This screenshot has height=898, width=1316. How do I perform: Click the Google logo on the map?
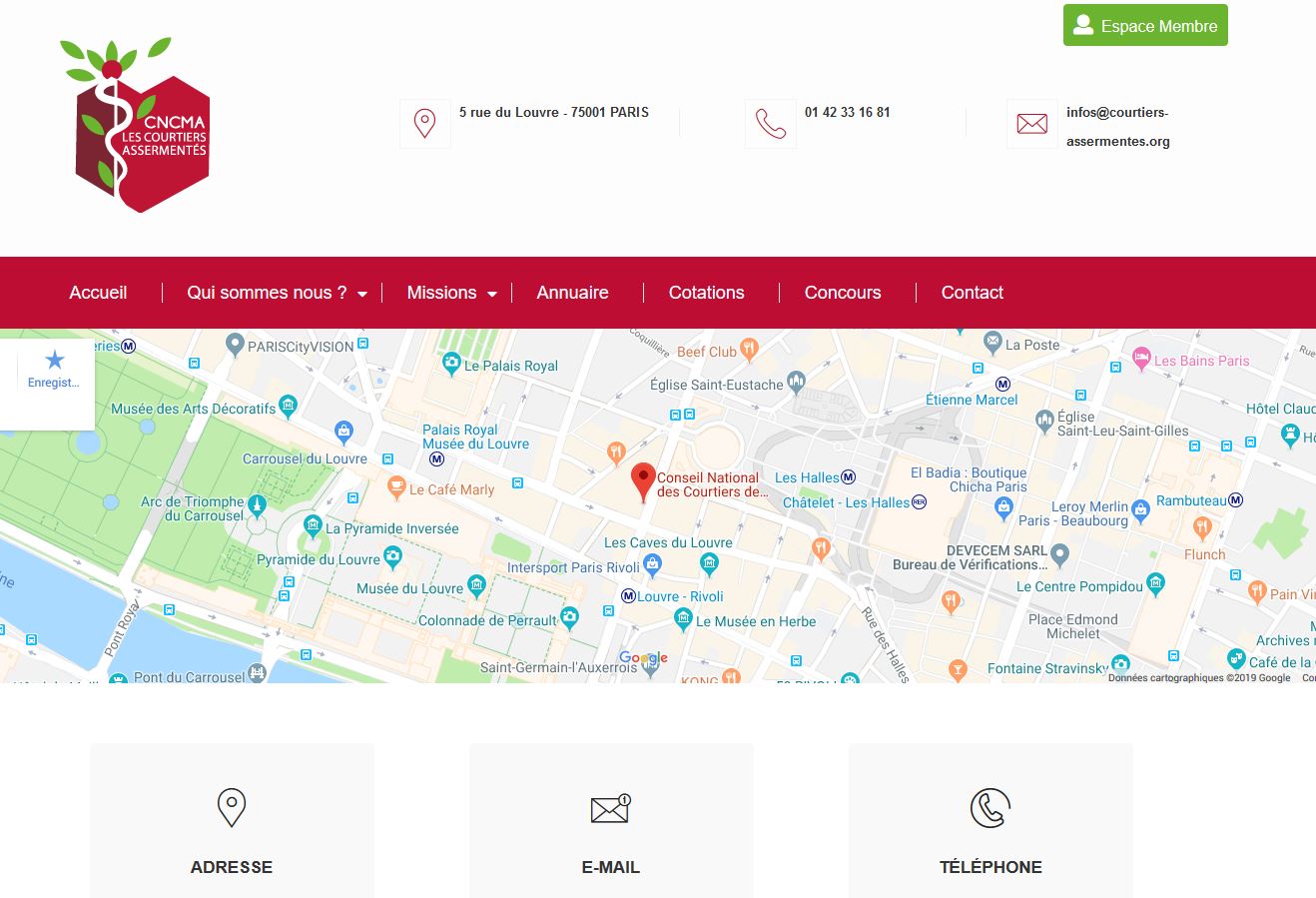[x=643, y=658]
